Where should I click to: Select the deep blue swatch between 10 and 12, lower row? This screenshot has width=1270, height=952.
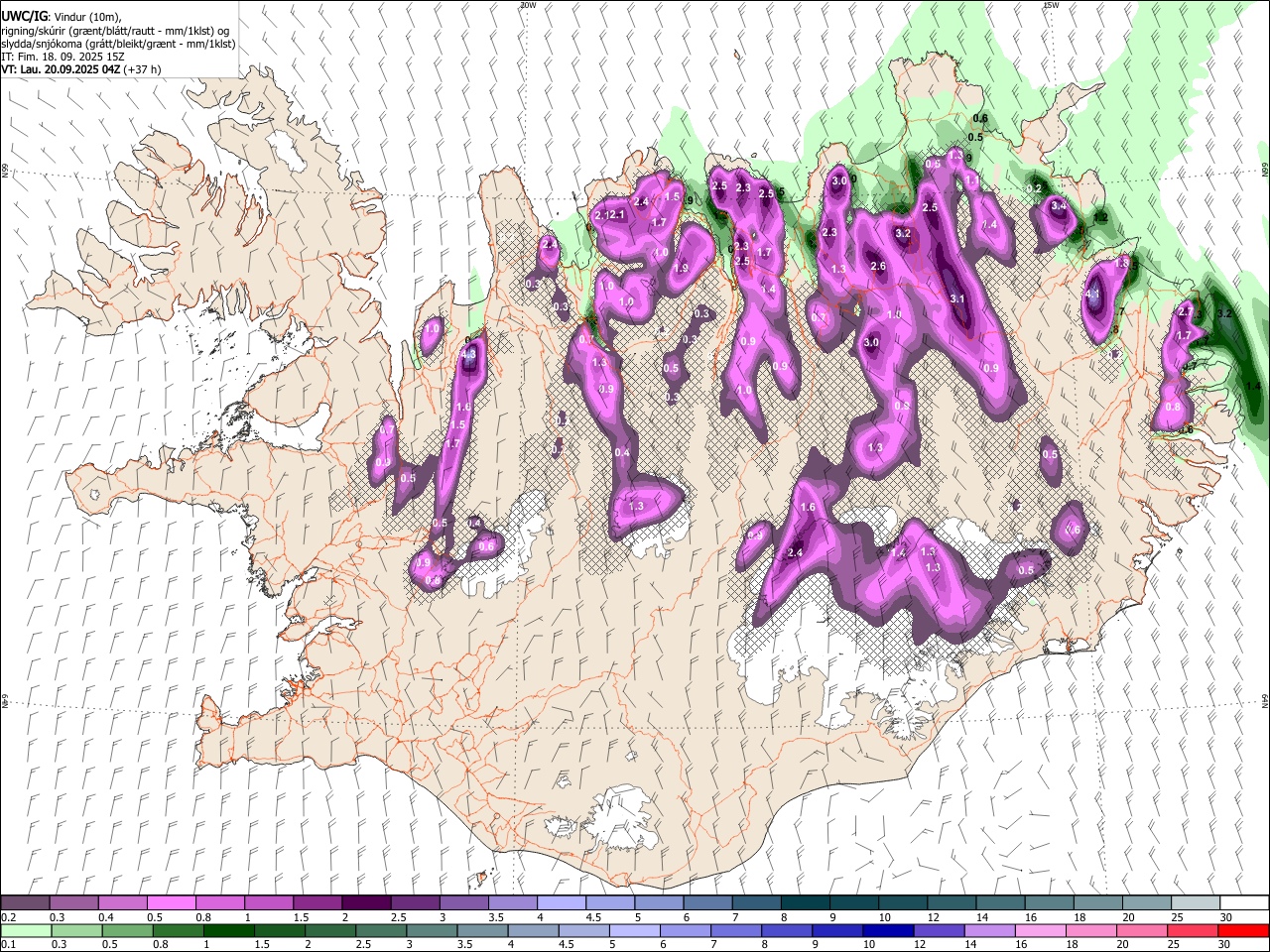pos(889,930)
